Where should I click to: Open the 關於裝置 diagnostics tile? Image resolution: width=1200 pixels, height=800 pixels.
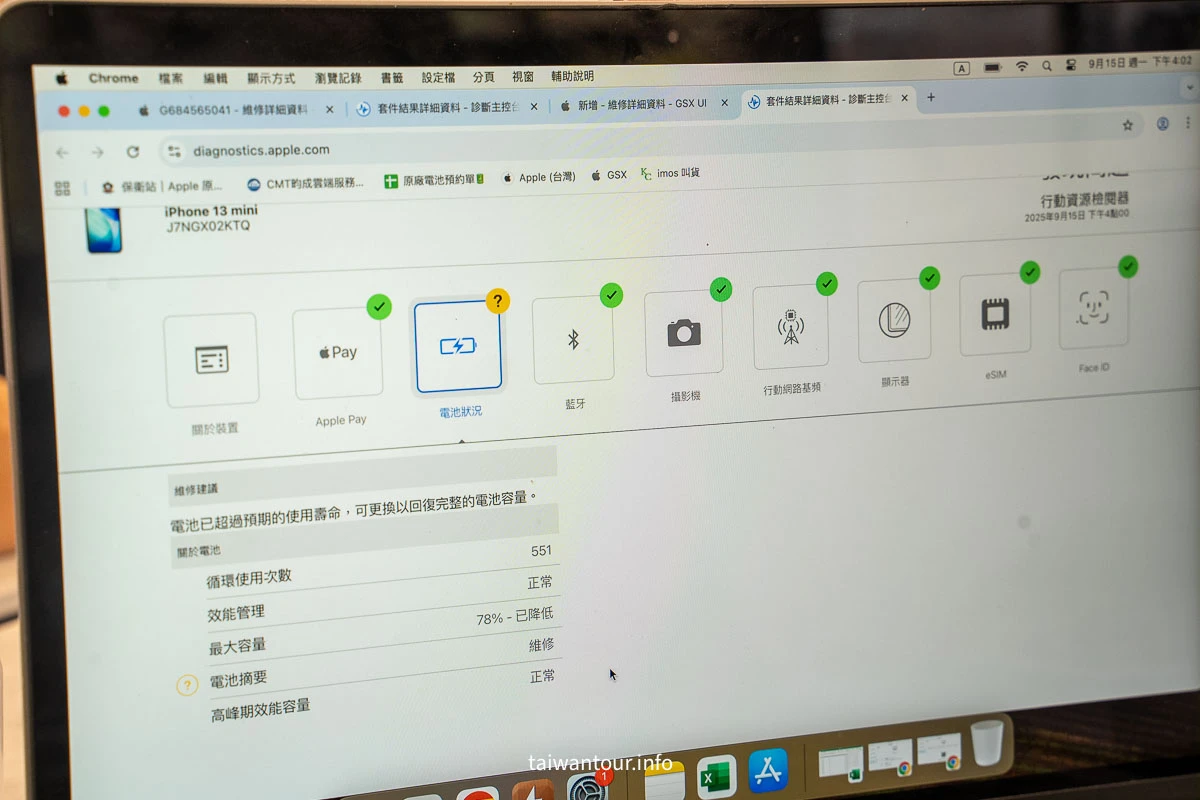pos(212,361)
